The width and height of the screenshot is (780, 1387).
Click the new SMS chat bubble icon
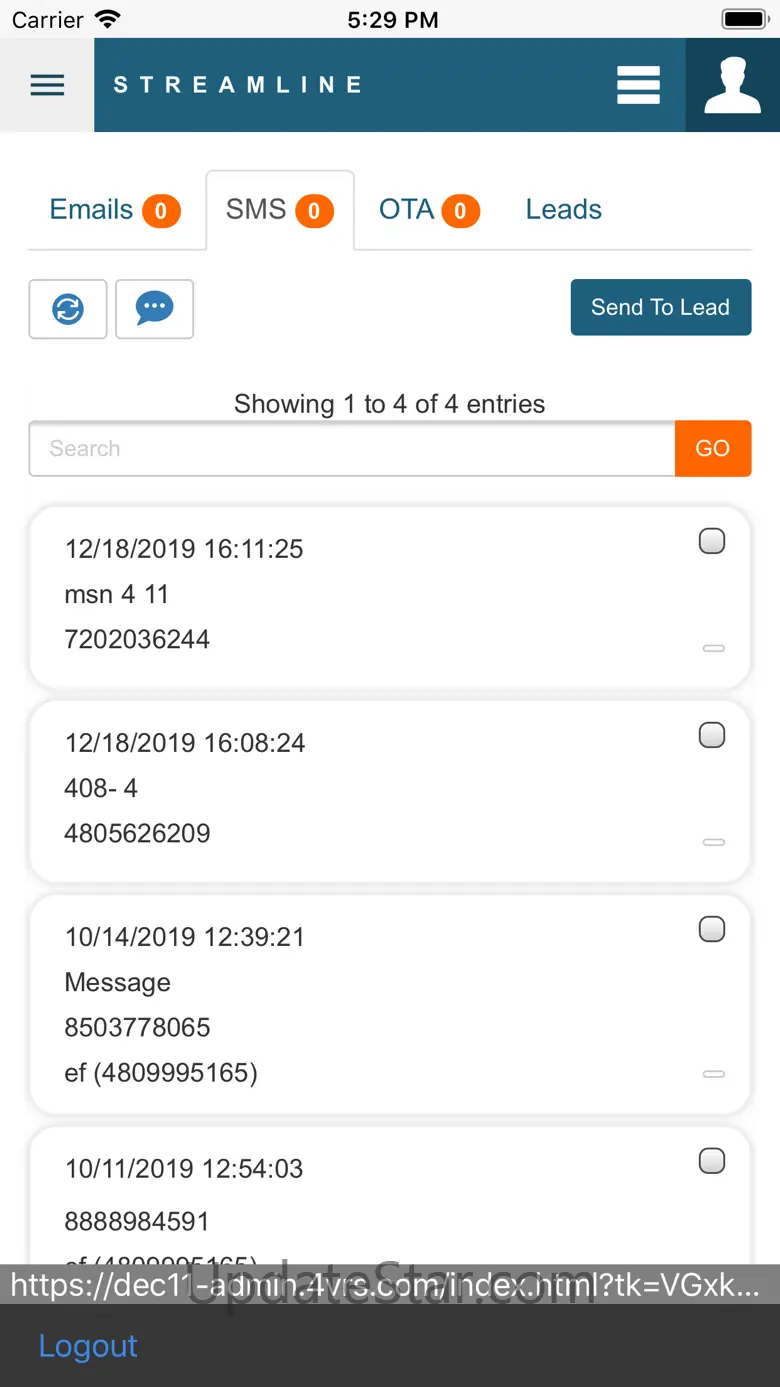154,309
